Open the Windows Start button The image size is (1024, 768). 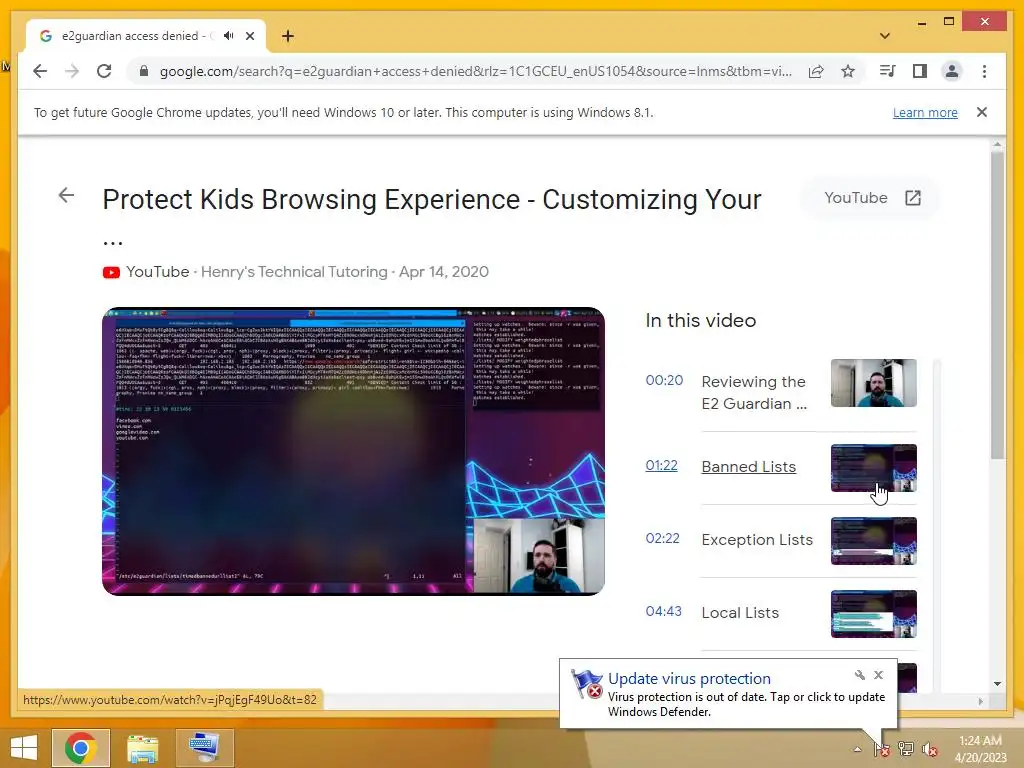coord(24,748)
